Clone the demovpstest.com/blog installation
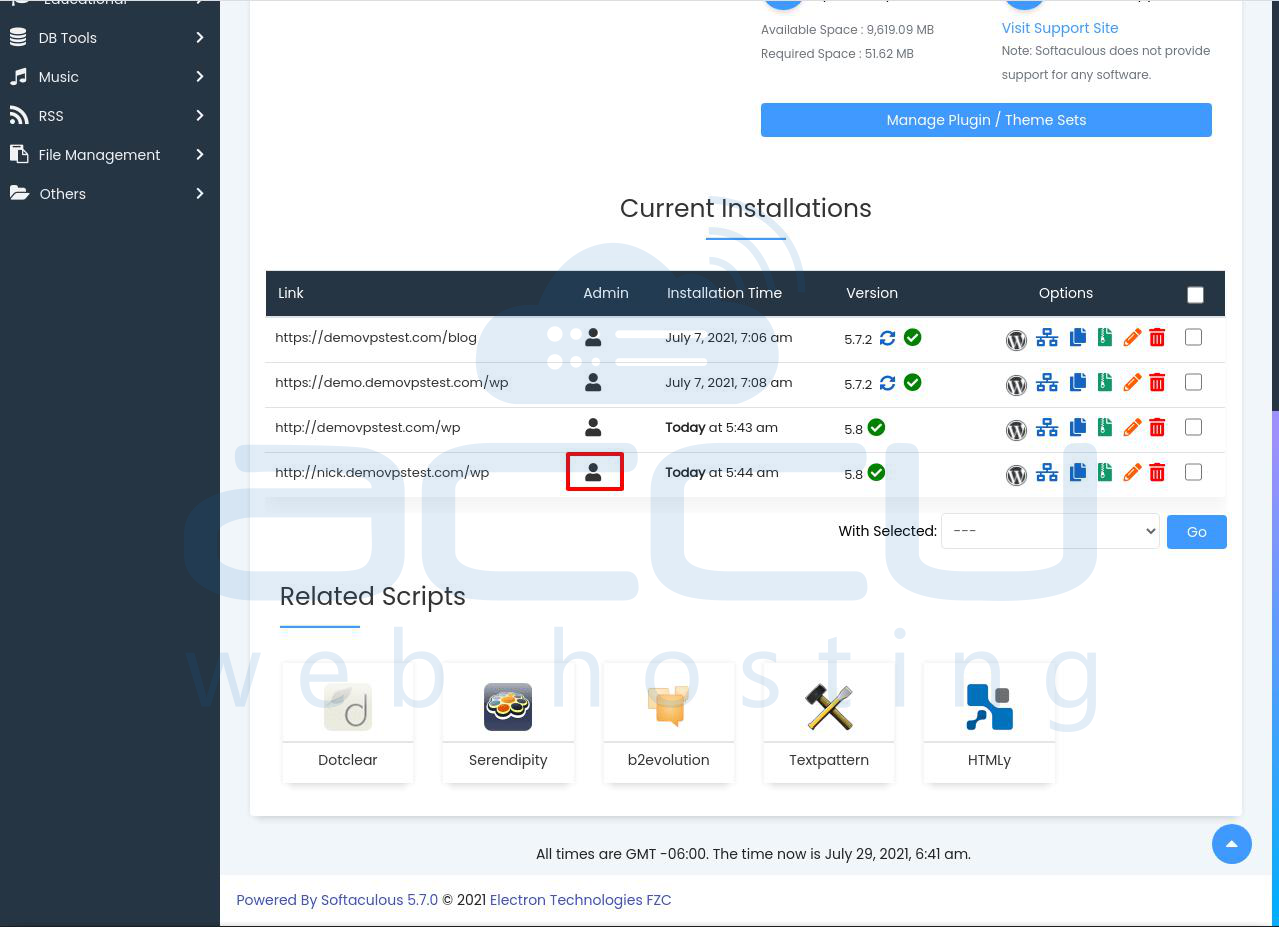Image resolution: width=1279 pixels, height=927 pixels. pos(1078,338)
